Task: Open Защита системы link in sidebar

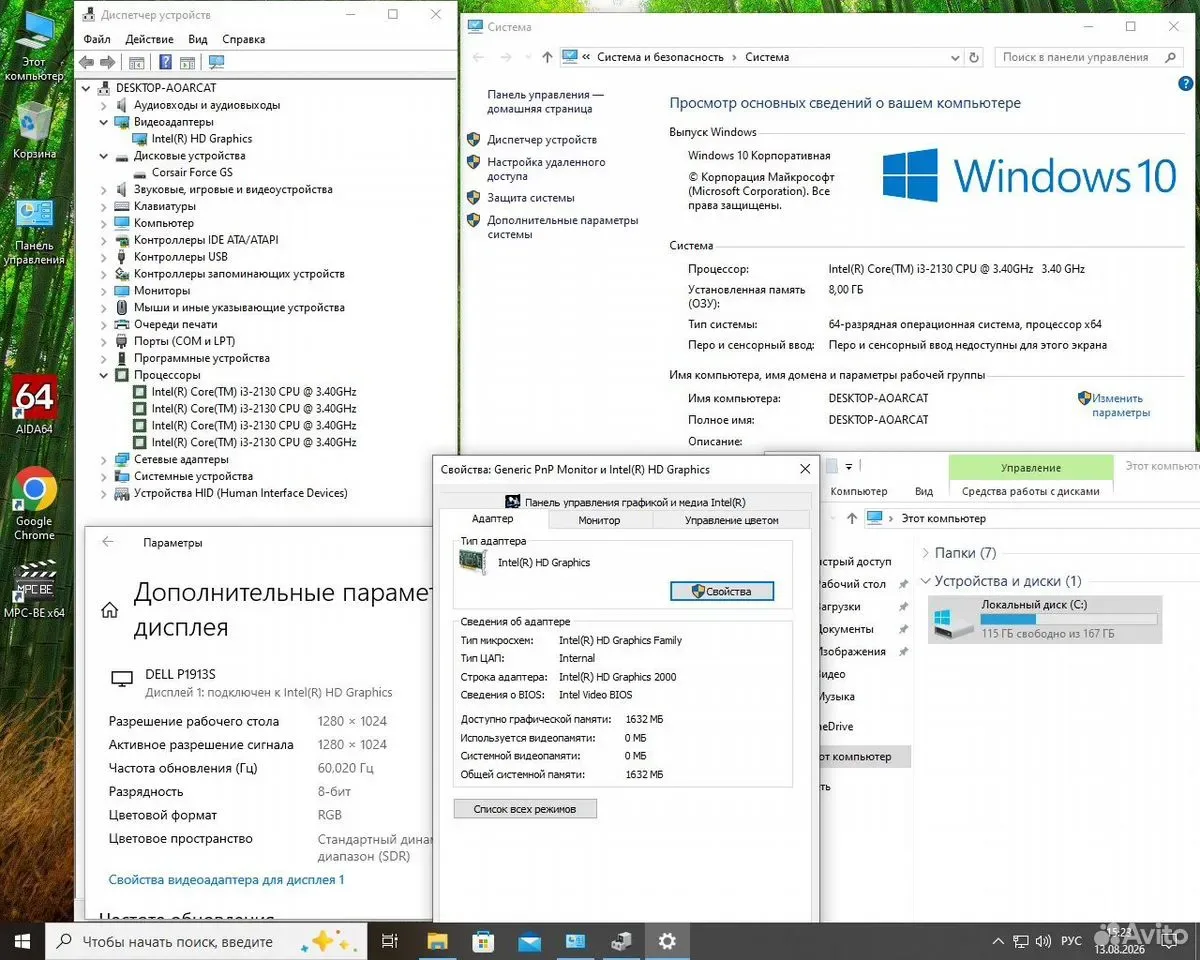Action: pos(531,198)
